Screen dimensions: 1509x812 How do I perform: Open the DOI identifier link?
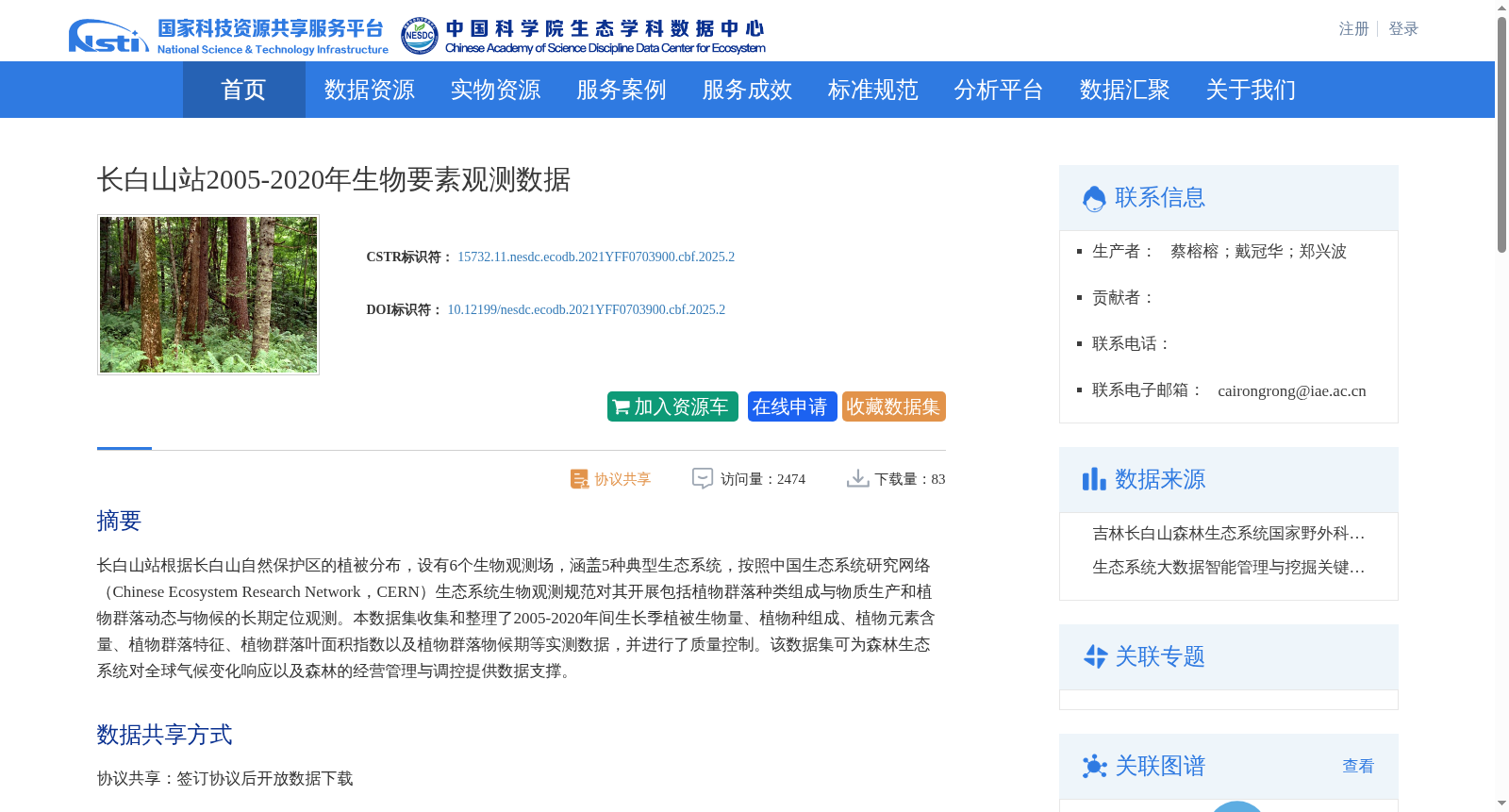587,309
